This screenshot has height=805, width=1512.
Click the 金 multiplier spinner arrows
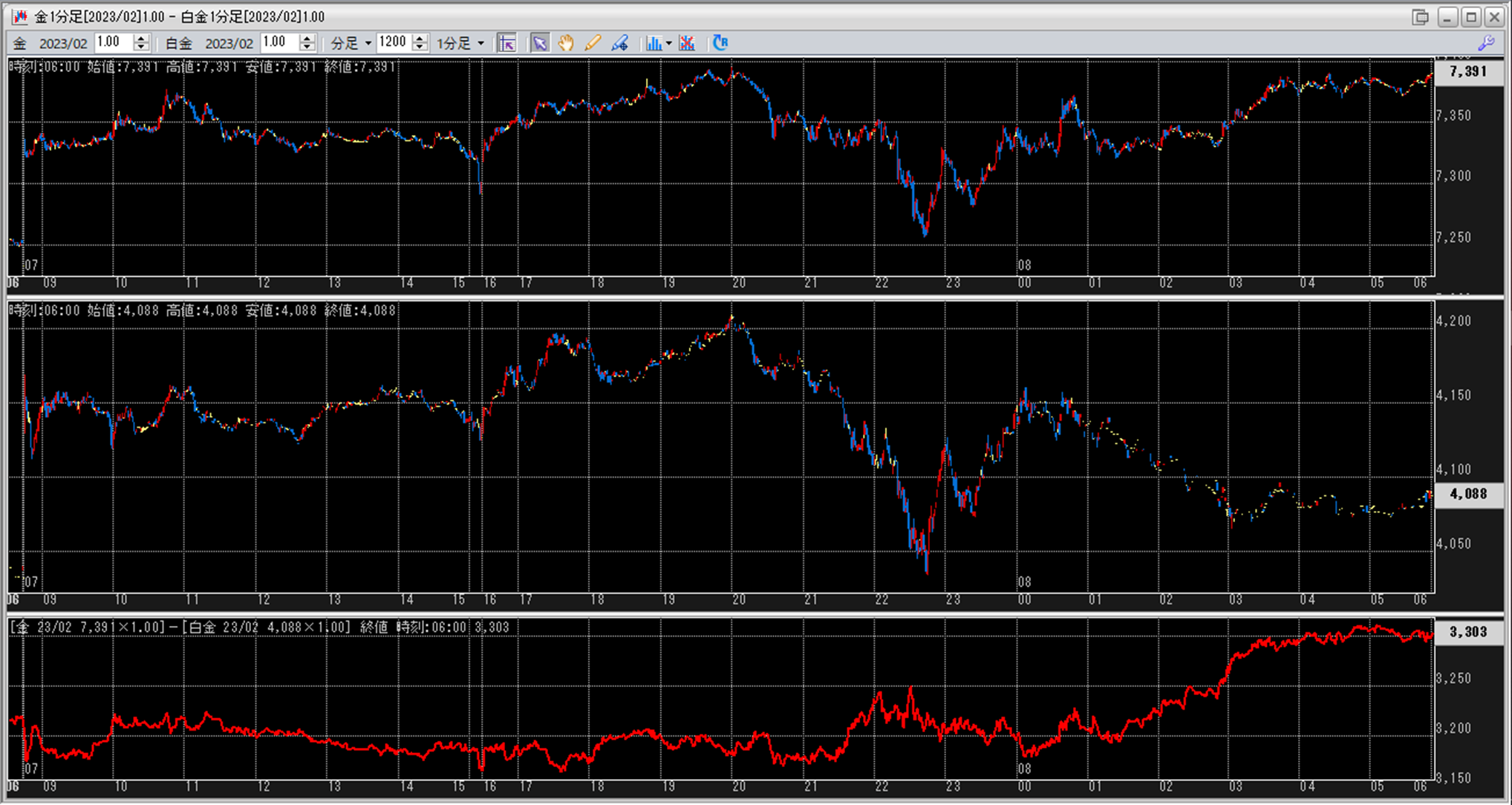(141, 43)
